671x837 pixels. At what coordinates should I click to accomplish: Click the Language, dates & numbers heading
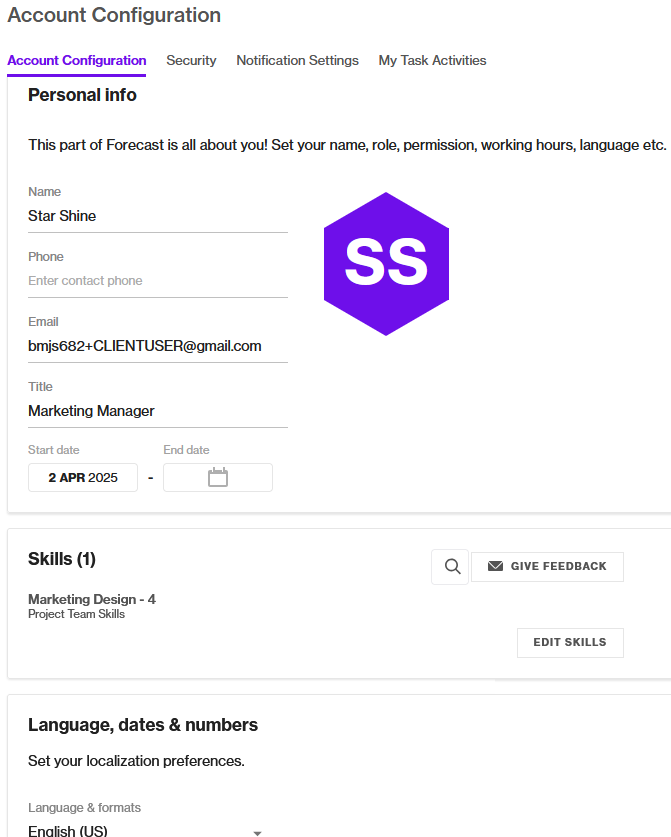[143, 725]
